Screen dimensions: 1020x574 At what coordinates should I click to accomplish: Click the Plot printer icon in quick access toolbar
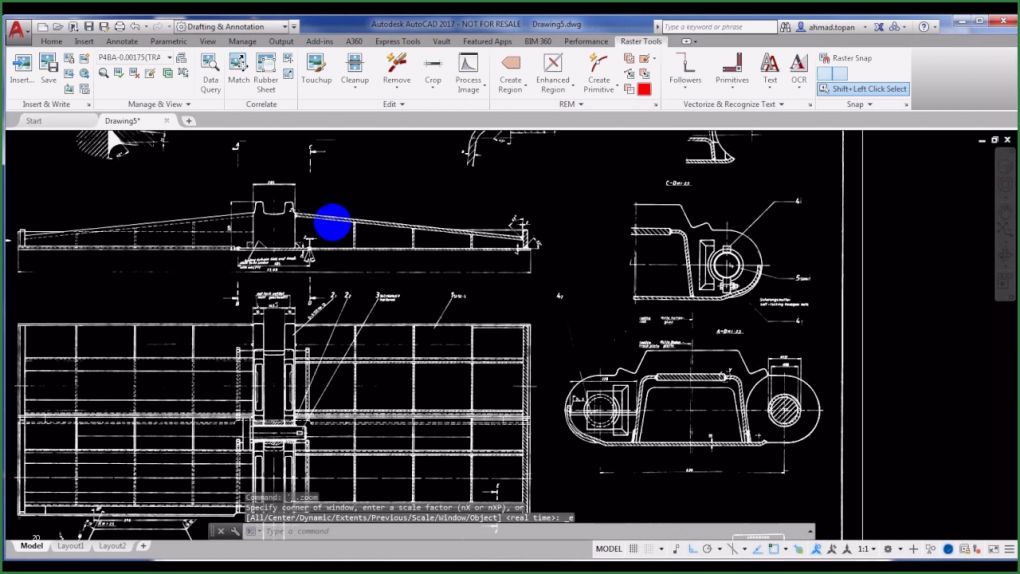tap(120, 27)
